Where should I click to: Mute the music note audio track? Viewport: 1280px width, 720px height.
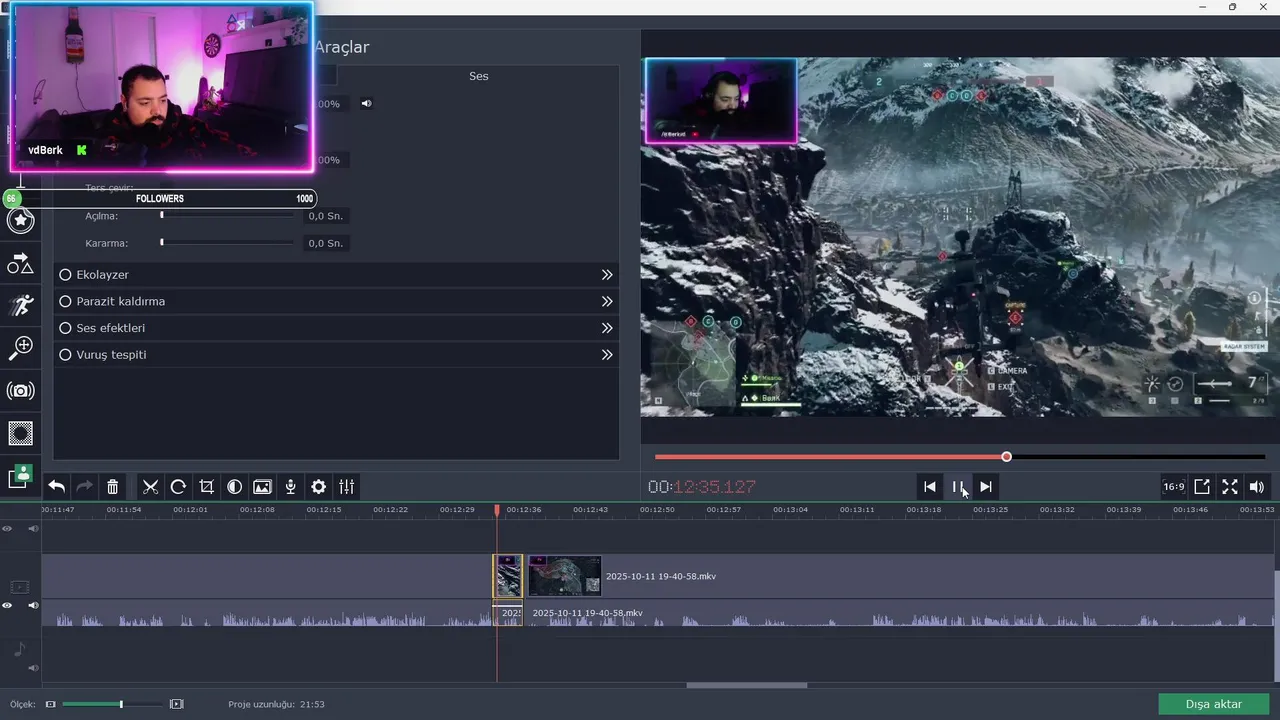(33, 667)
